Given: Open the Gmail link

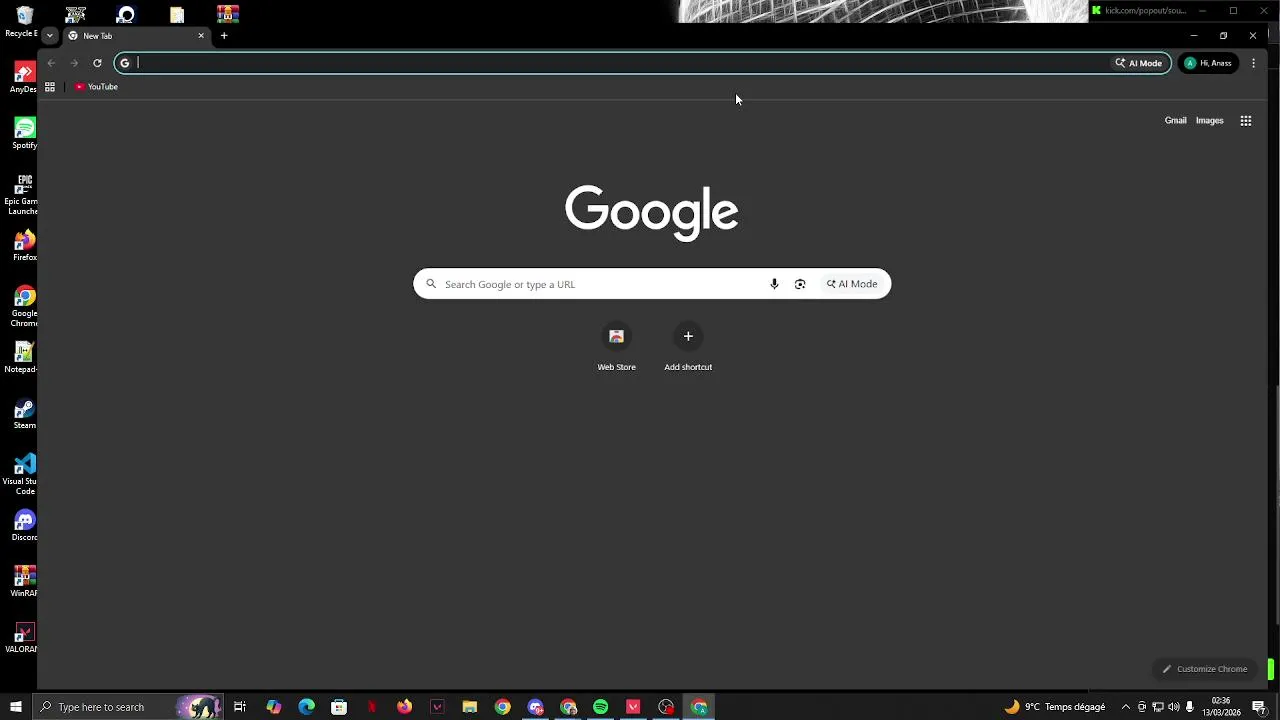Looking at the screenshot, I should click(1175, 121).
